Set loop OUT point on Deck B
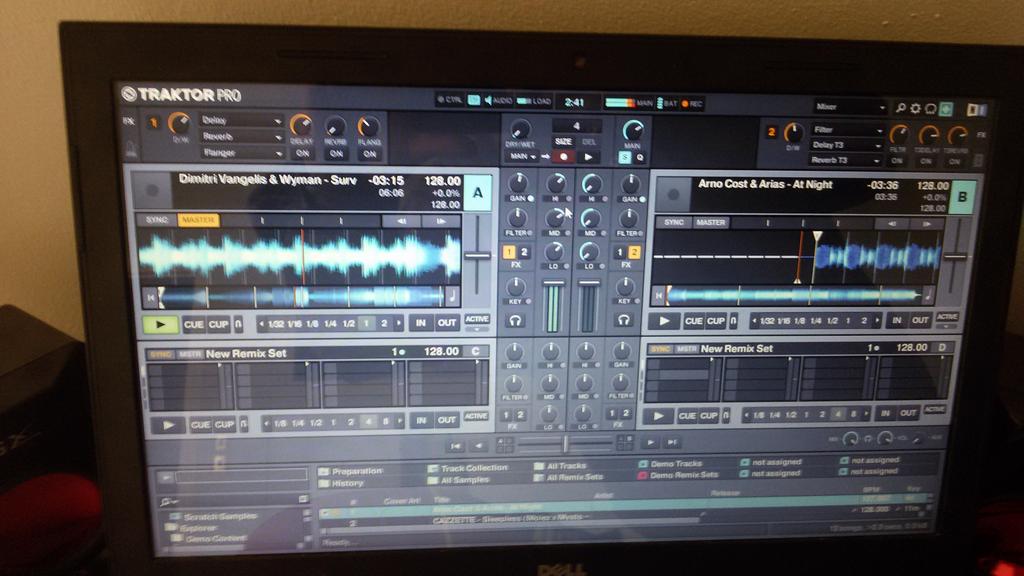The image size is (1024, 576). (x=920, y=320)
